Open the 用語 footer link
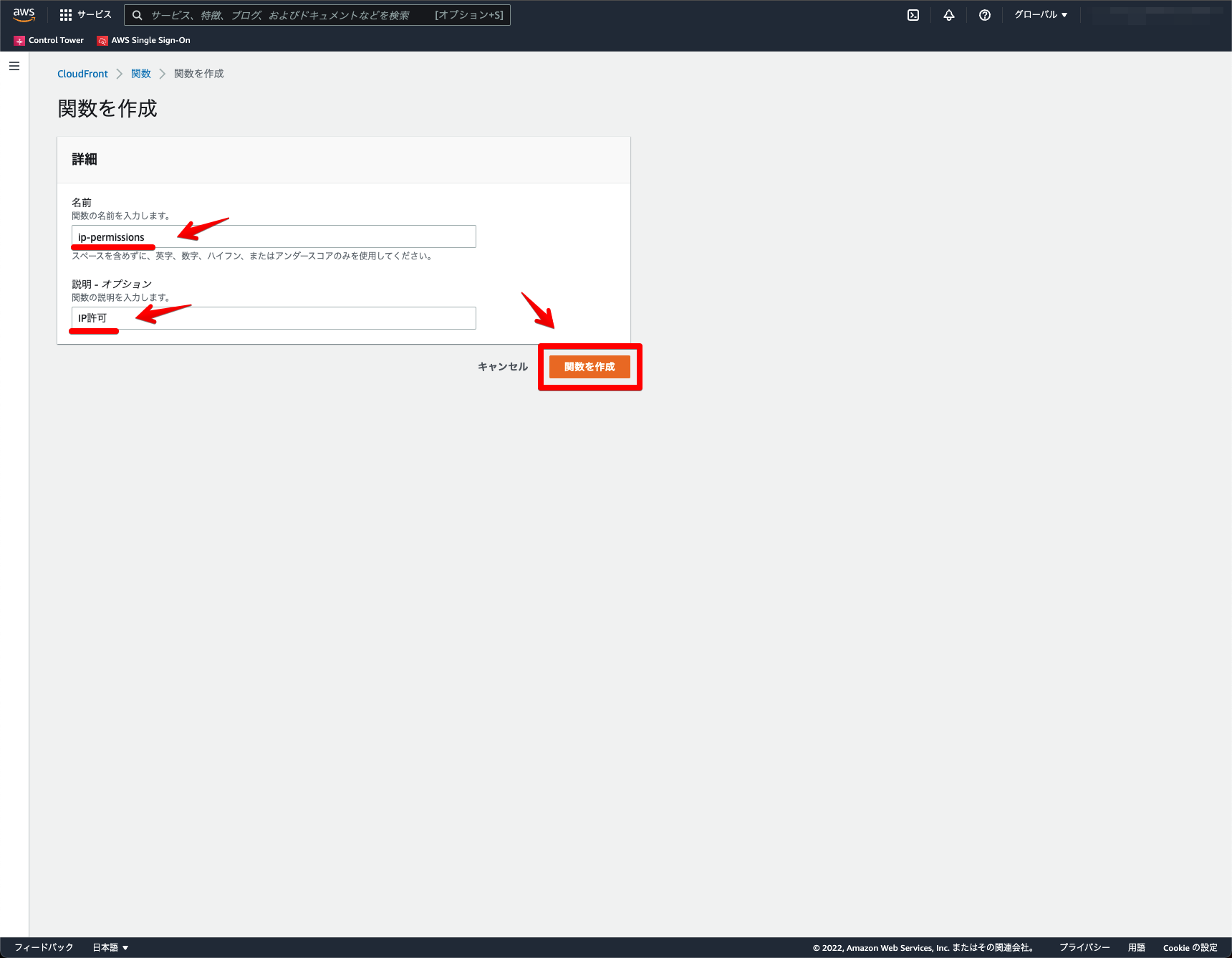 (x=1137, y=947)
